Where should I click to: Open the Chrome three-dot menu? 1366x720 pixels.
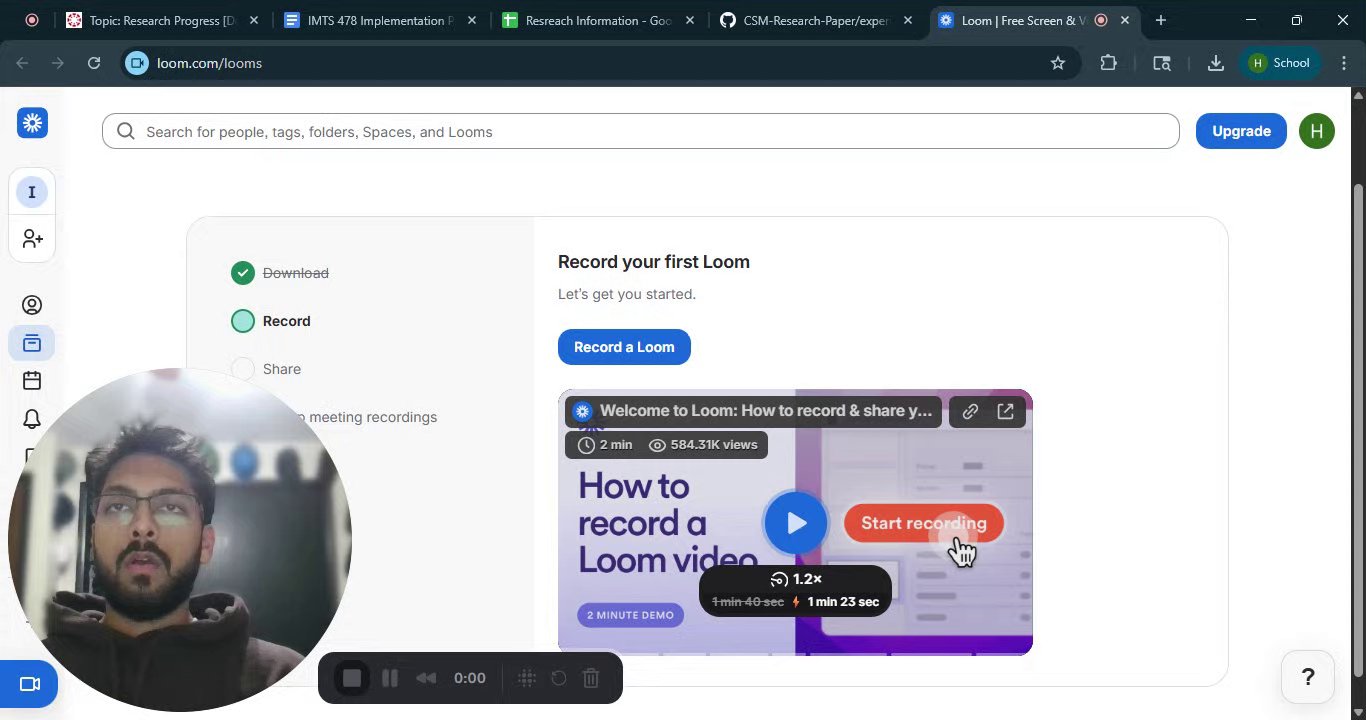pos(1344,63)
